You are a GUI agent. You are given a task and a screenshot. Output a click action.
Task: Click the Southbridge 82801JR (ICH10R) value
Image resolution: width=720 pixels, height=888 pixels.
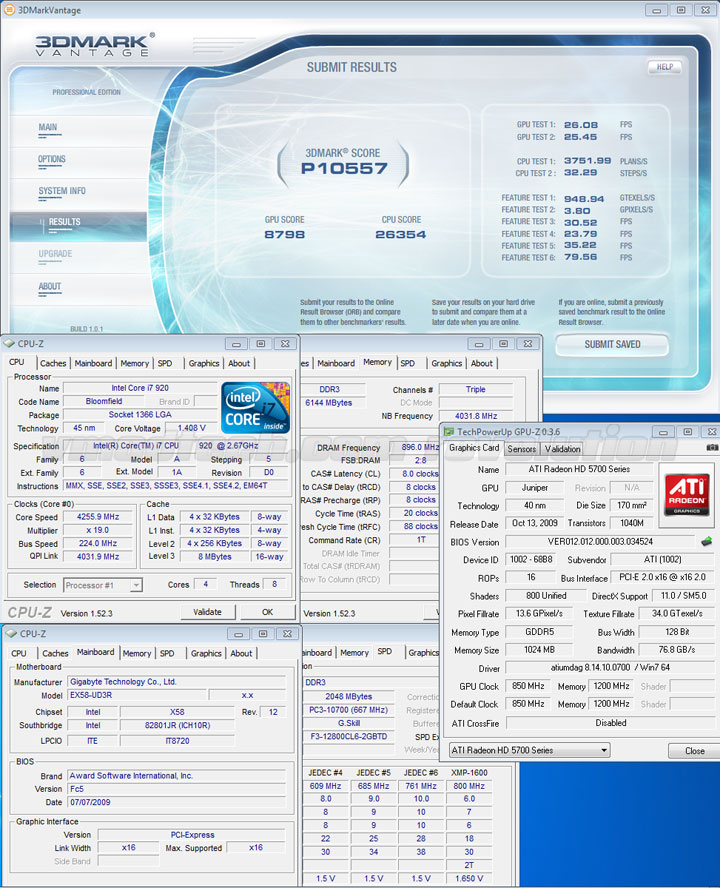pyautogui.click(x=177, y=725)
